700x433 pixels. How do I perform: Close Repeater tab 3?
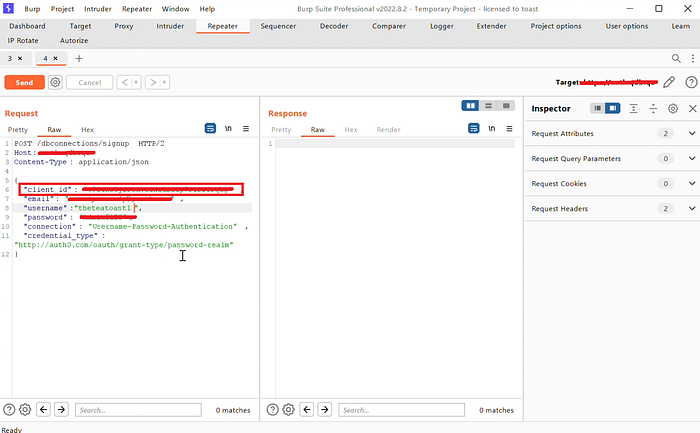pyautogui.click(x=20, y=58)
